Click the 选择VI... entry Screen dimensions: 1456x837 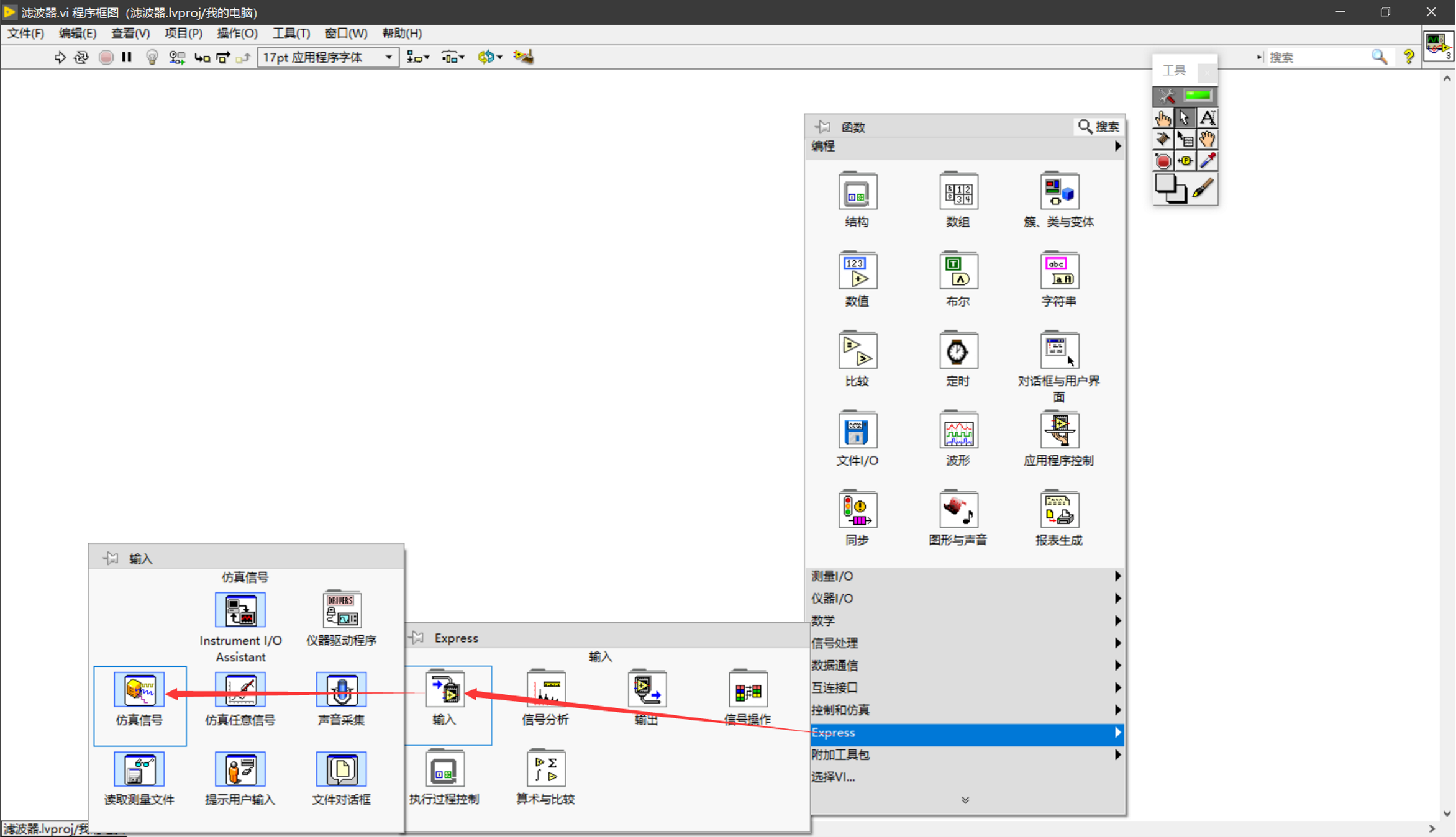pos(833,777)
